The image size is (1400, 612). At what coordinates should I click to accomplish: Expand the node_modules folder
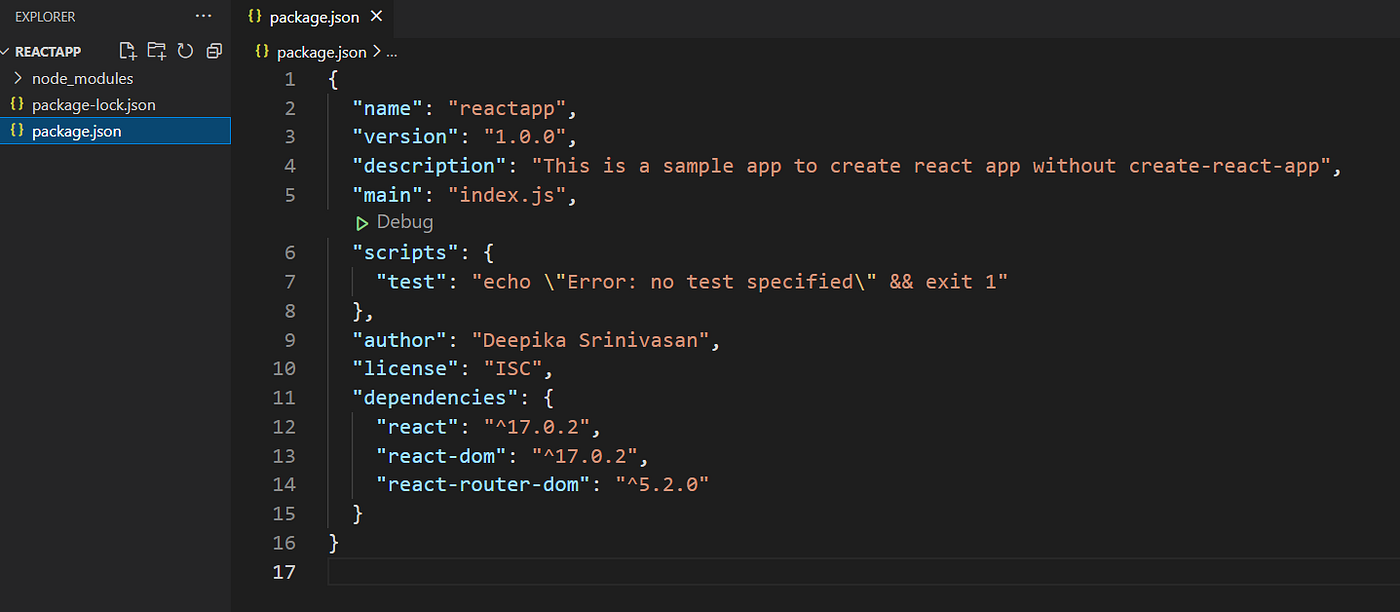point(18,78)
